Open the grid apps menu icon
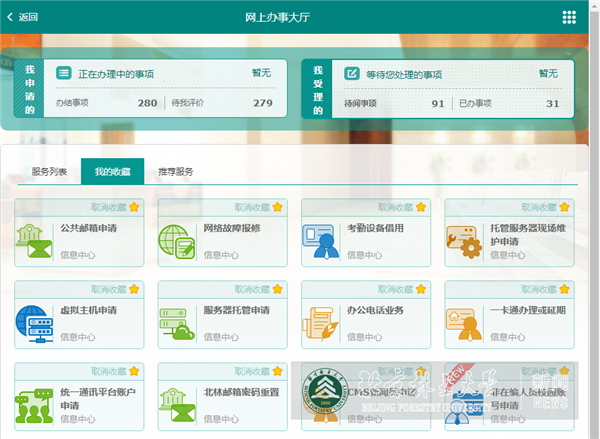The height and width of the screenshot is (439, 600). click(569, 17)
